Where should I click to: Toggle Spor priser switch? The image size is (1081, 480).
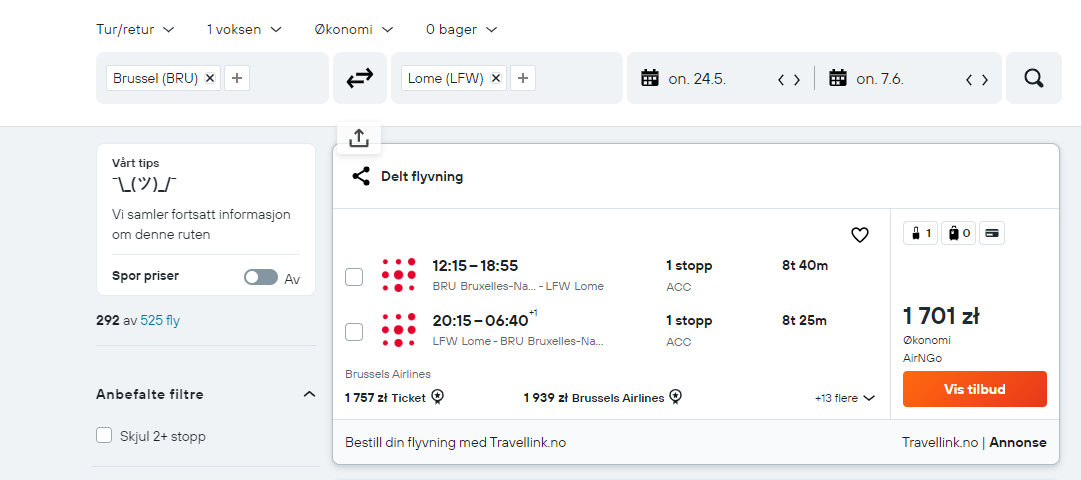261,277
